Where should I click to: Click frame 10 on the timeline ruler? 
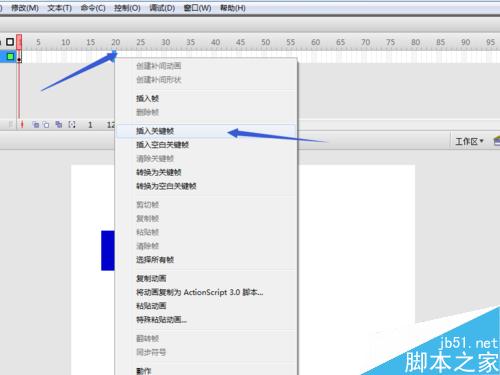click(66, 42)
